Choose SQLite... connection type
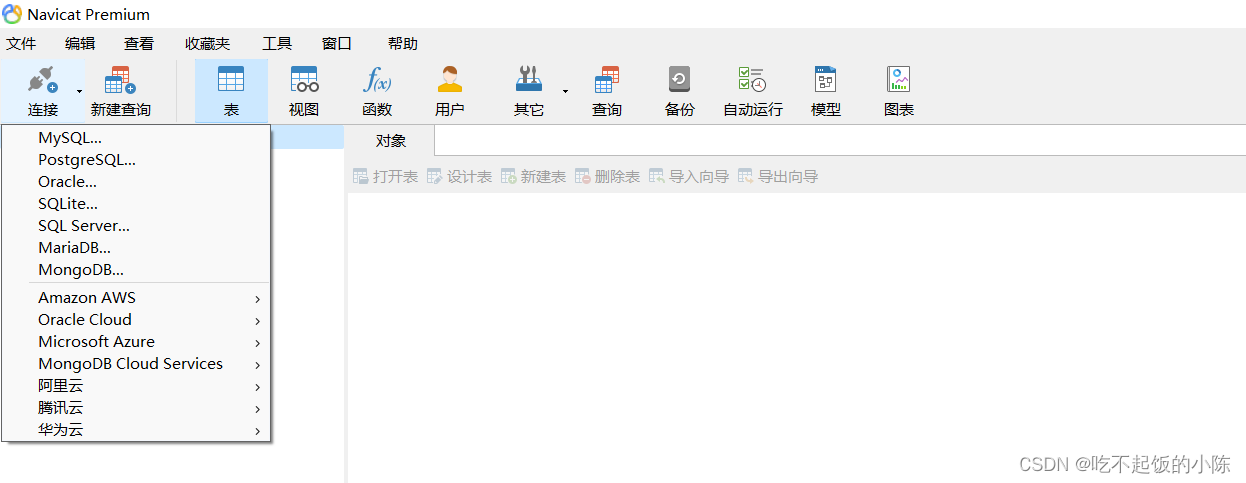 point(136,203)
